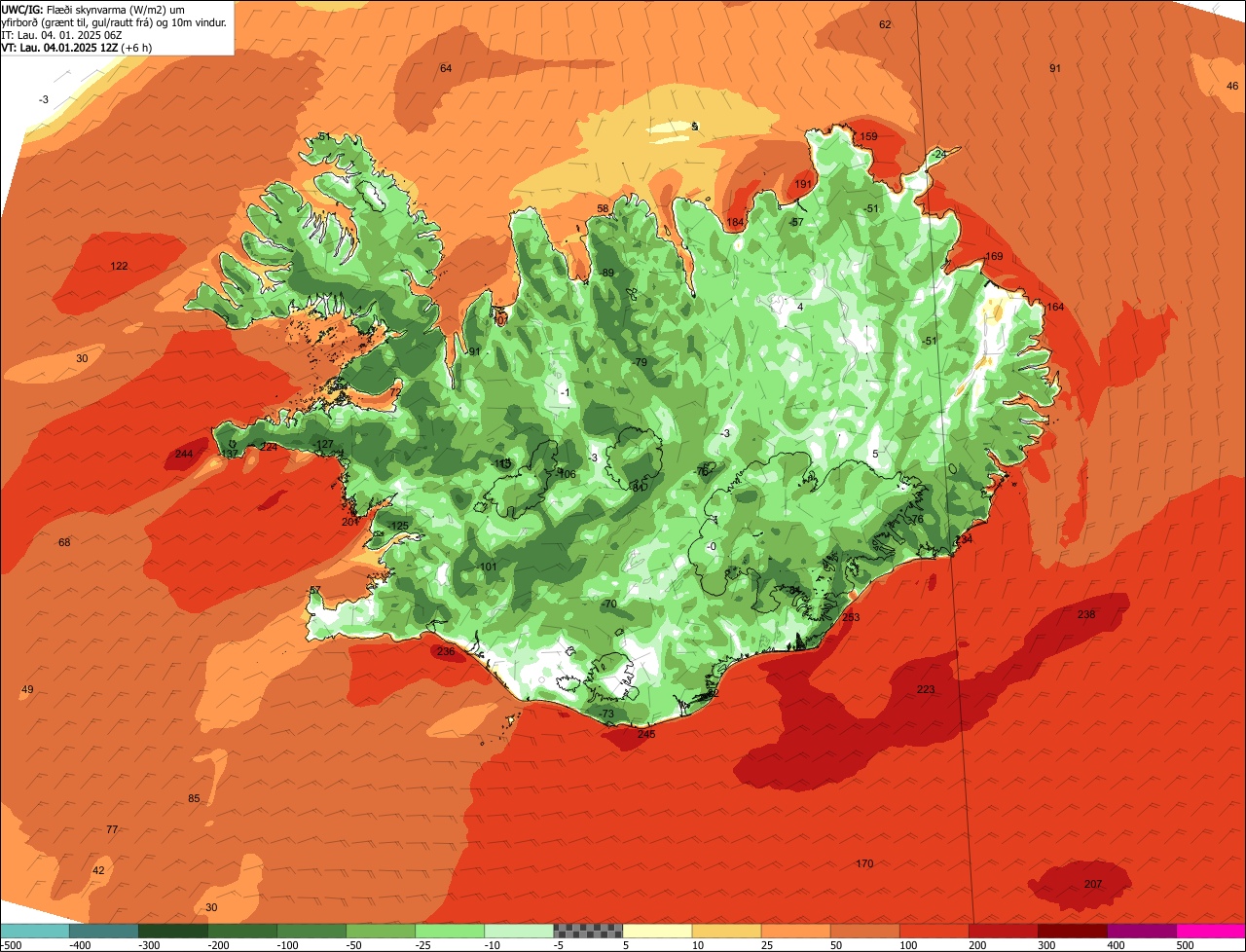Image resolution: width=1246 pixels, height=952 pixels.
Task: Click the flux value '-73' on the map
Action: click(605, 714)
